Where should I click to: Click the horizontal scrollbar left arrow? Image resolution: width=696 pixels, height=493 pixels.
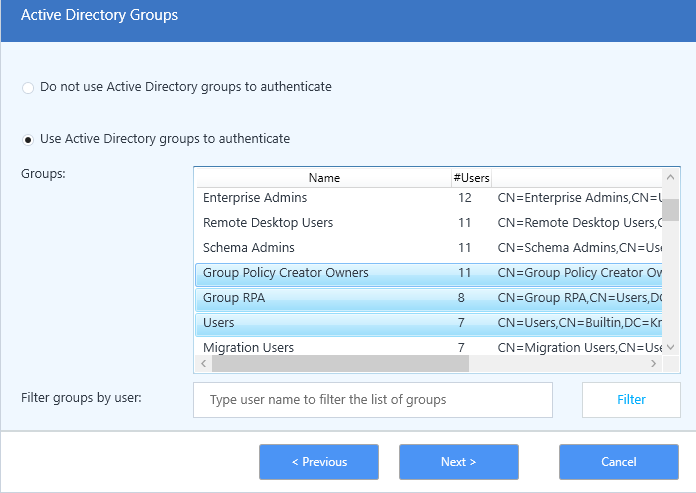pos(202,365)
